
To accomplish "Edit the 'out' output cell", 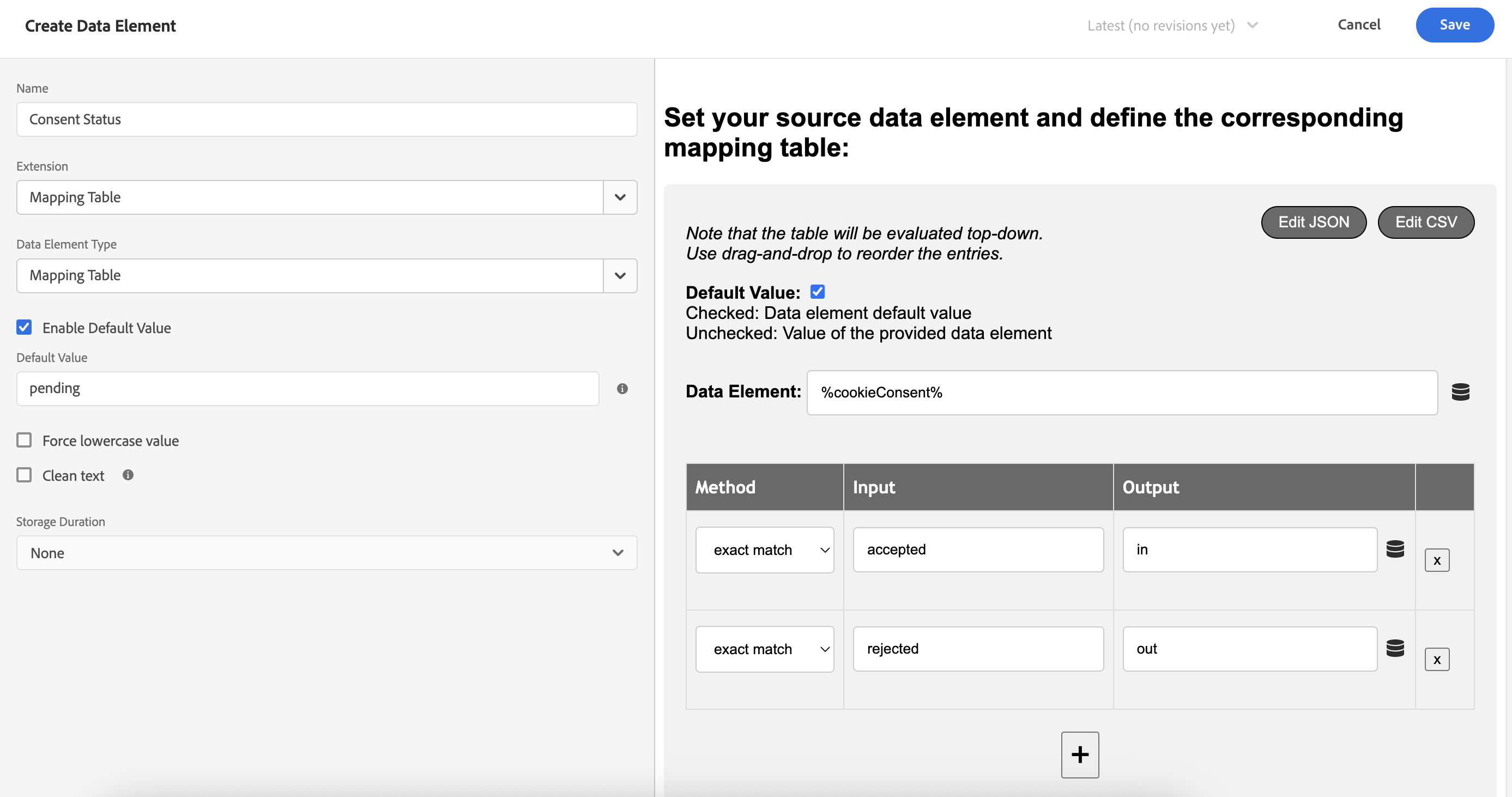I will coord(1250,649).
